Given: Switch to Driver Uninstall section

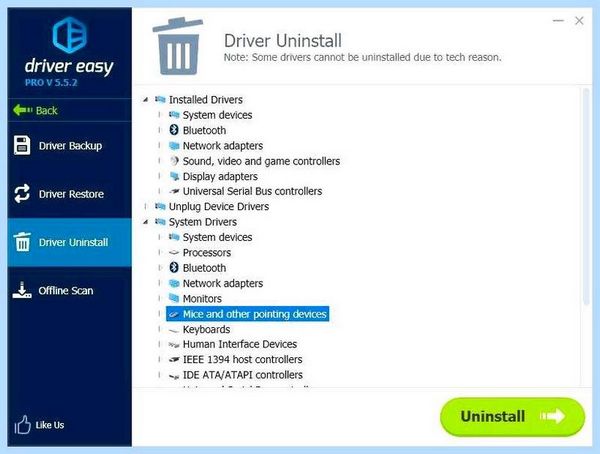Looking at the screenshot, I should [69, 242].
